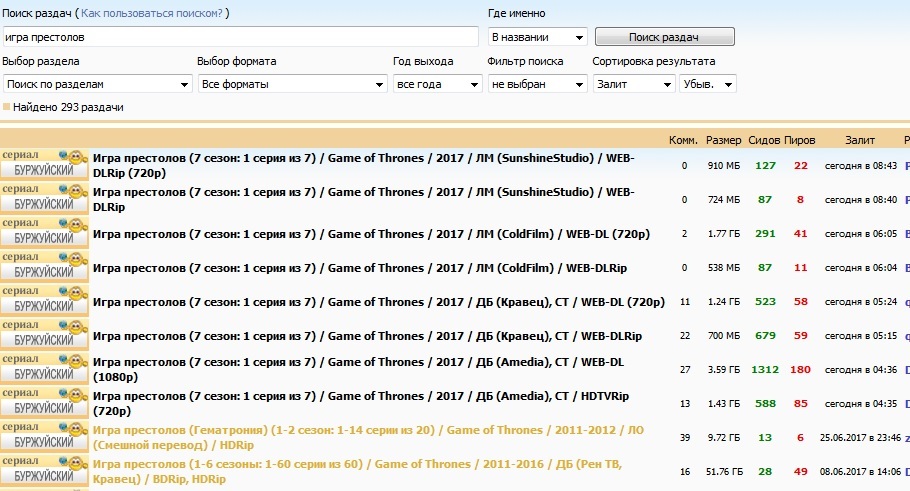Click the 'Размер' column header

(724, 140)
